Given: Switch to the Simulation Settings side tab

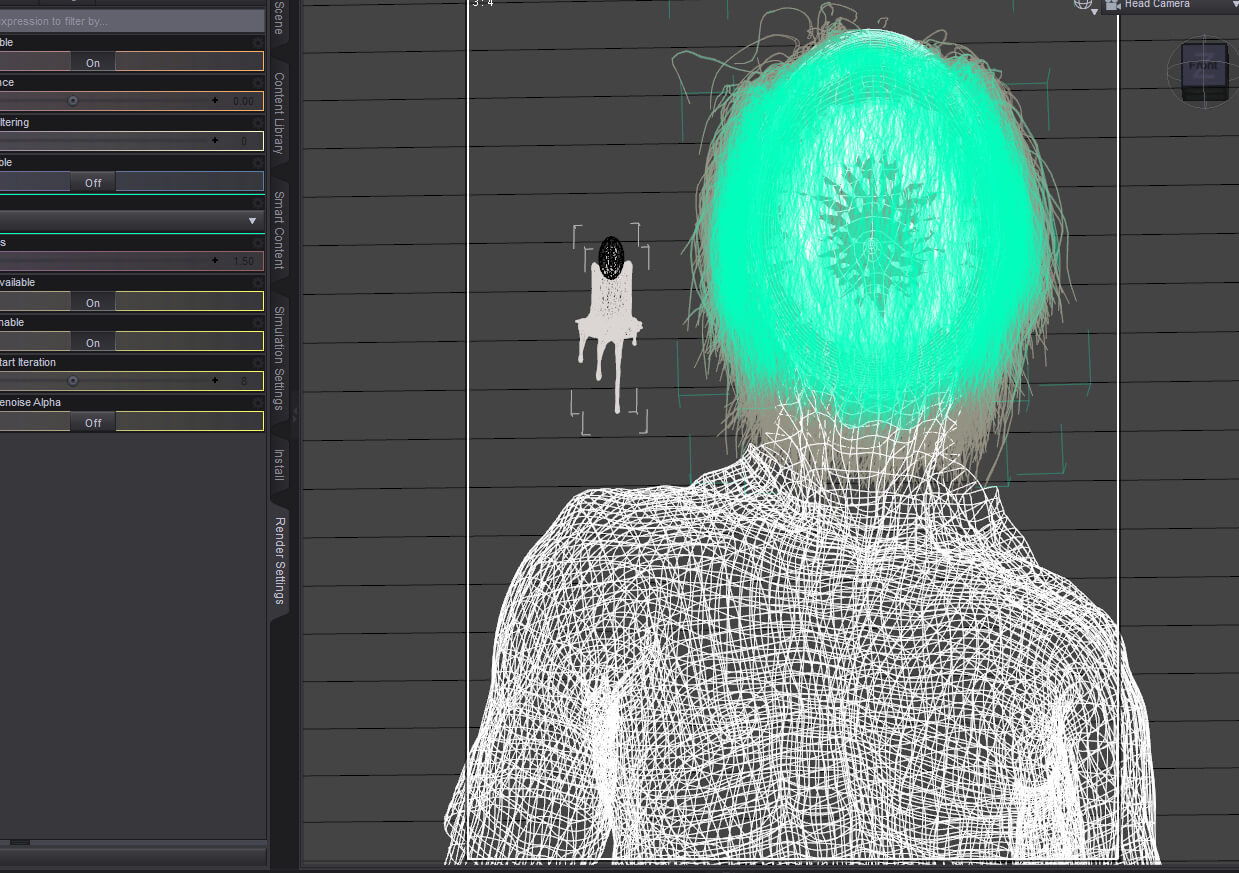Looking at the screenshot, I should (279, 358).
